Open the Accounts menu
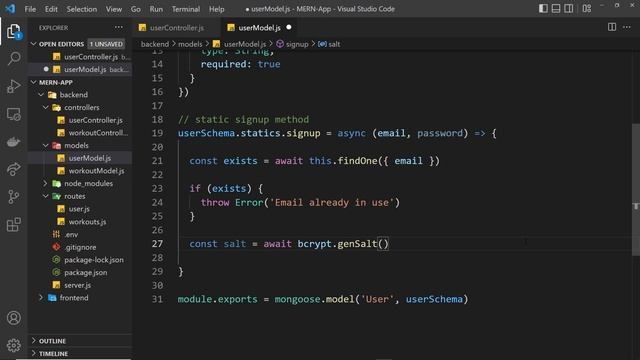The image size is (640, 360). click(x=13, y=318)
